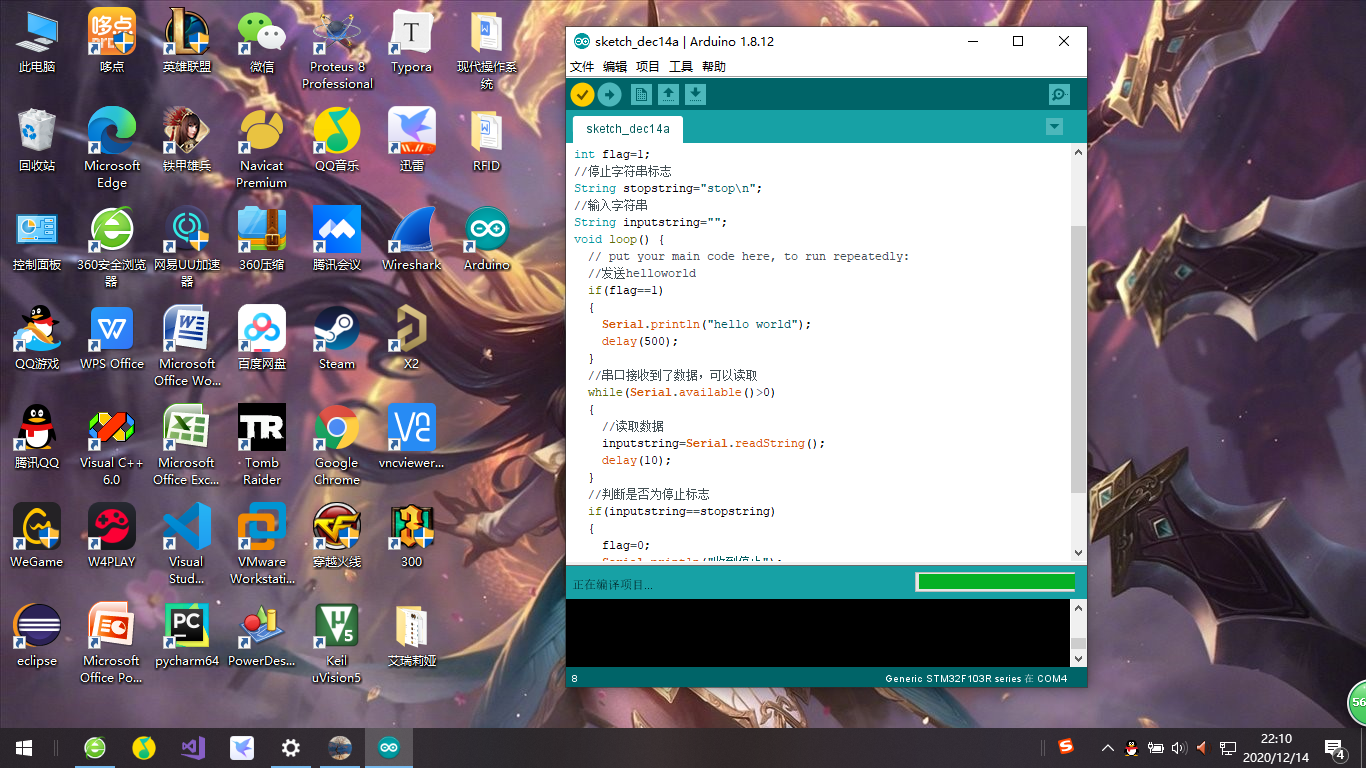Open 腾讯会议 desktop shortcut
Viewport: 1366px width, 768px height.
(x=337, y=240)
